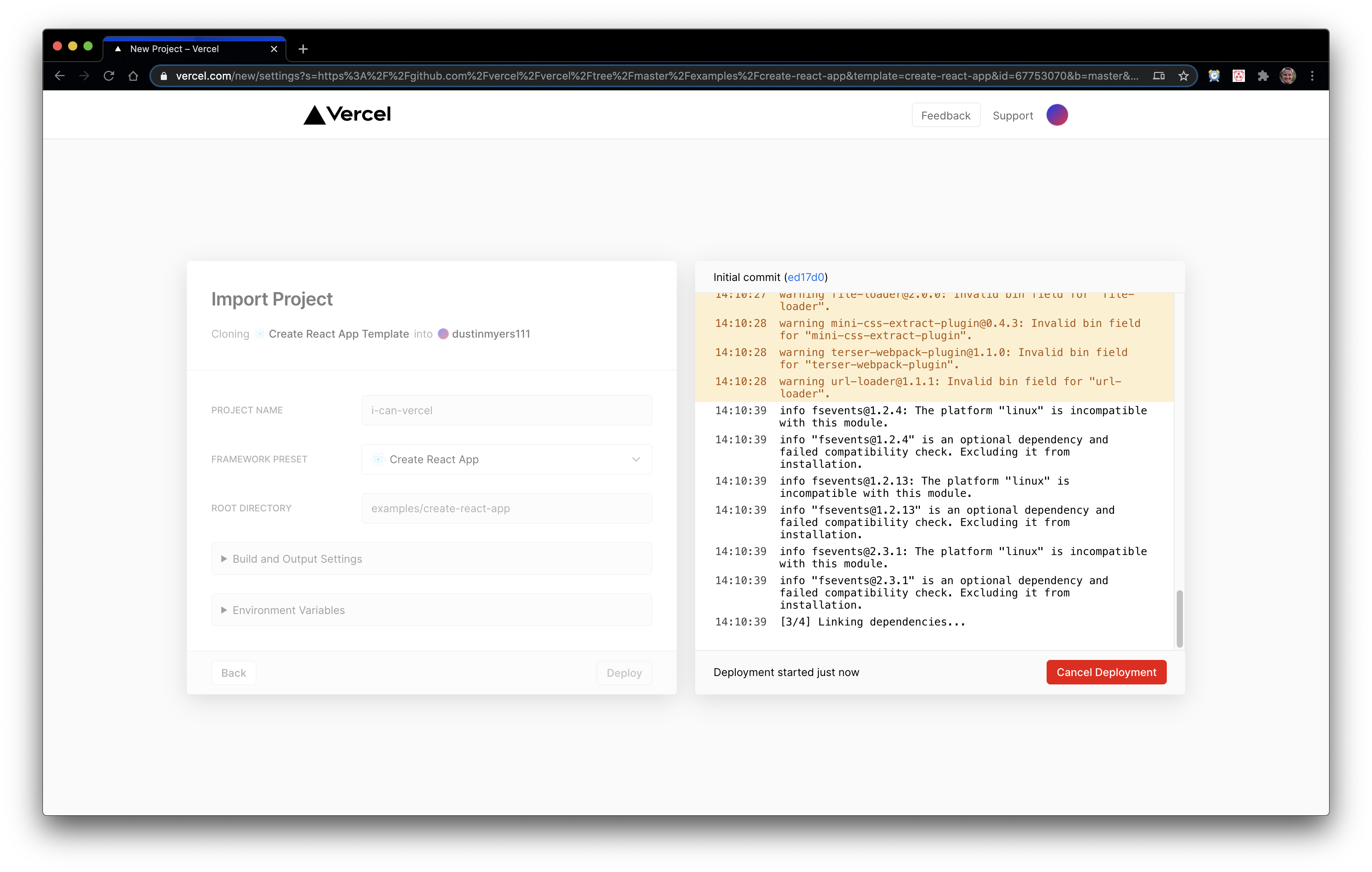Screen dimensions: 1372x872
Task: Click the lock icon in address bar
Action: click(x=163, y=76)
